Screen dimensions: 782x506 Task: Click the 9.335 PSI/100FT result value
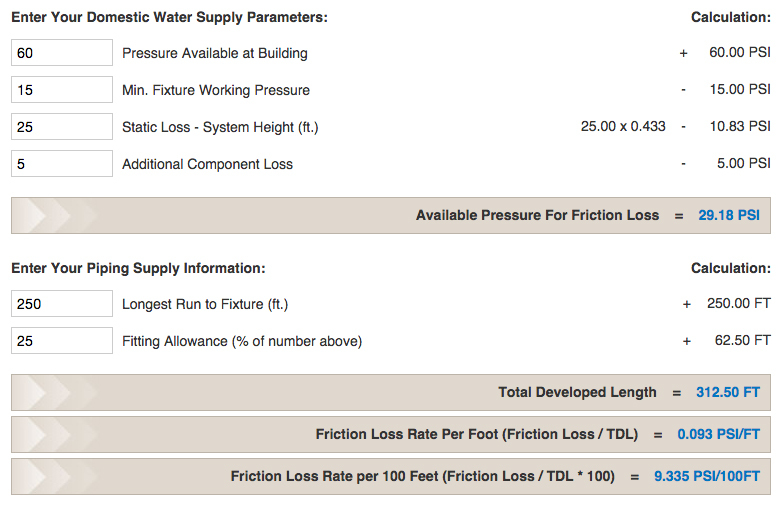(709, 476)
